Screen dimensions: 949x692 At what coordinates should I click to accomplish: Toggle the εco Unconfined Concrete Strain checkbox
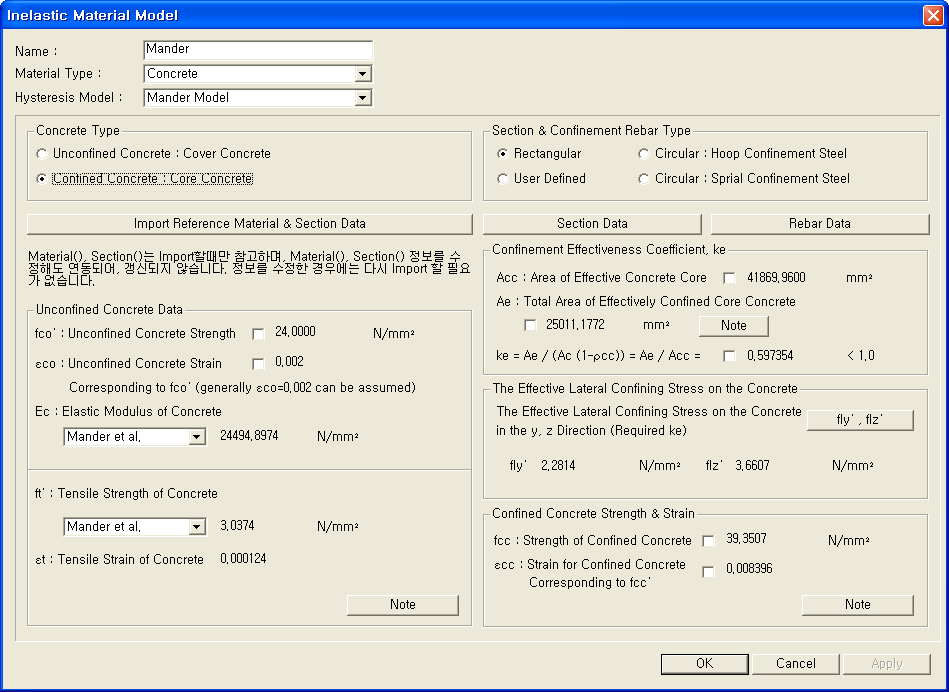point(259,364)
